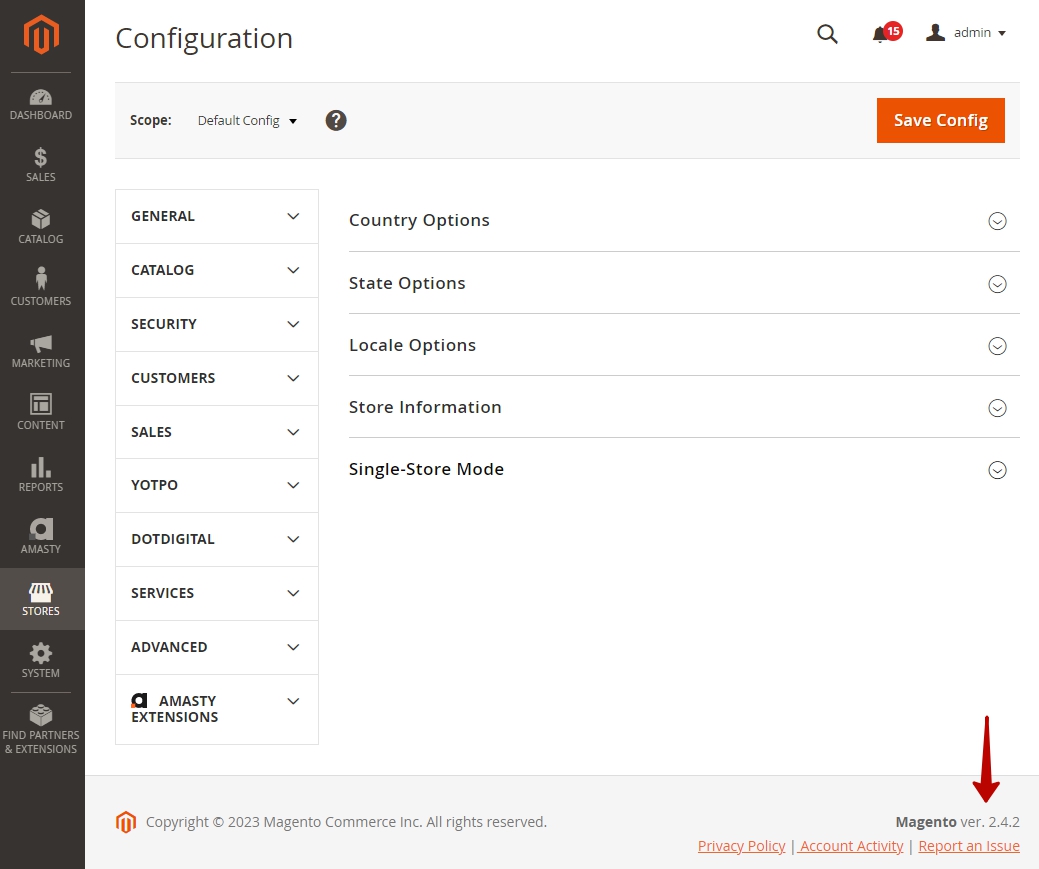Click the Save Config button

pyautogui.click(x=940, y=121)
